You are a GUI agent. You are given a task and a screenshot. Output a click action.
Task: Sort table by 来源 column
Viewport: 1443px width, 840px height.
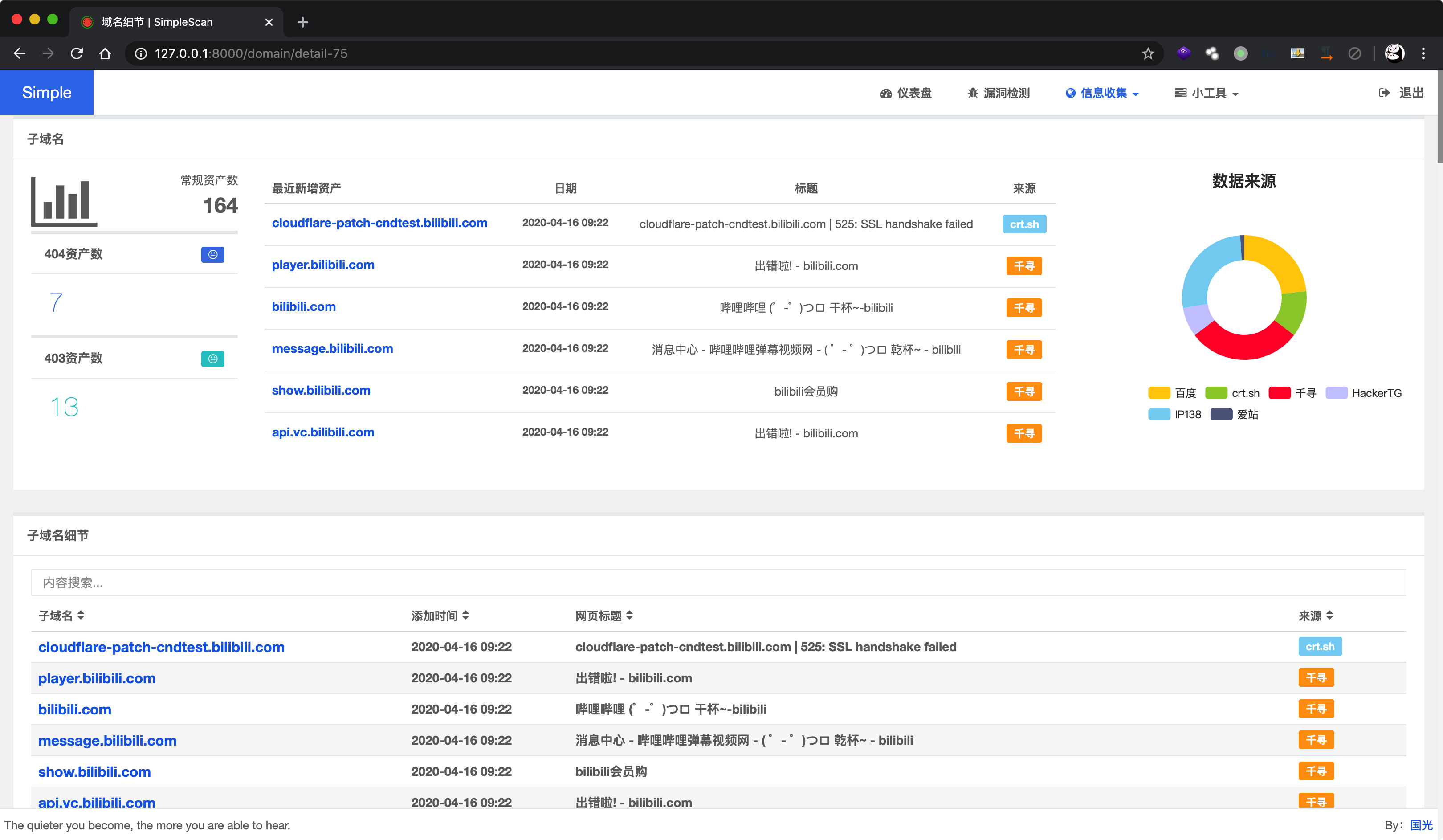point(1315,616)
